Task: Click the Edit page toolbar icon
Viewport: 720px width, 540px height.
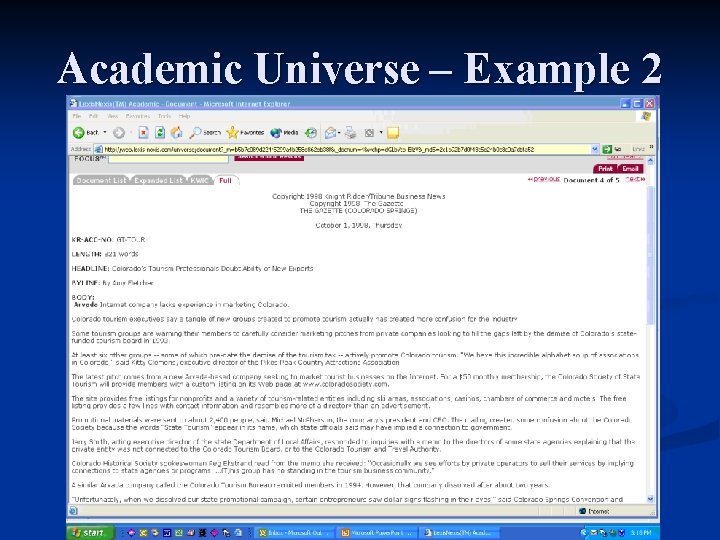Action: (369, 133)
